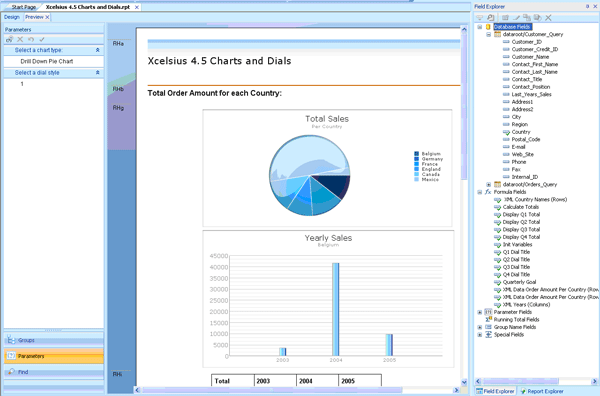Collapse the dataroot/Customer_Query node
This screenshot has width=600, height=396.
point(489,34)
